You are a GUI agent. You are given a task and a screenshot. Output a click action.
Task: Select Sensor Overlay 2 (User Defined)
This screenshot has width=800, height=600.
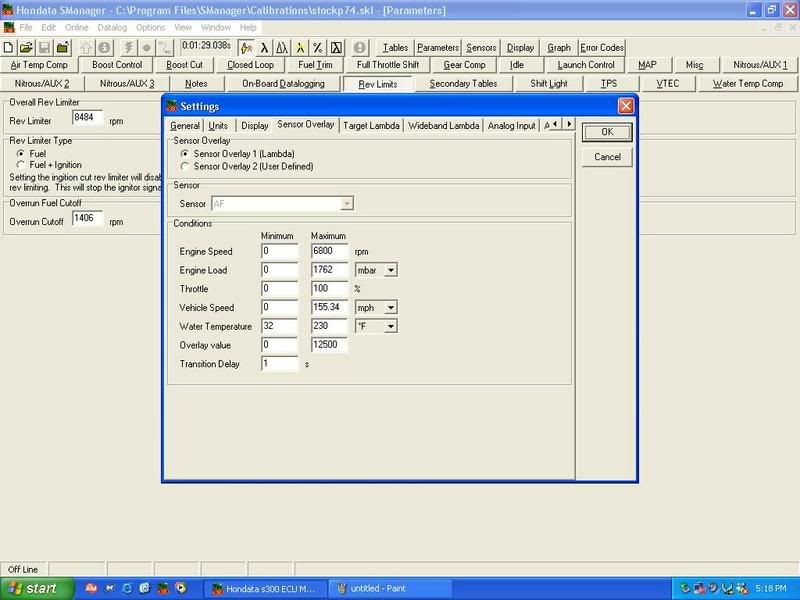pos(185,166)
